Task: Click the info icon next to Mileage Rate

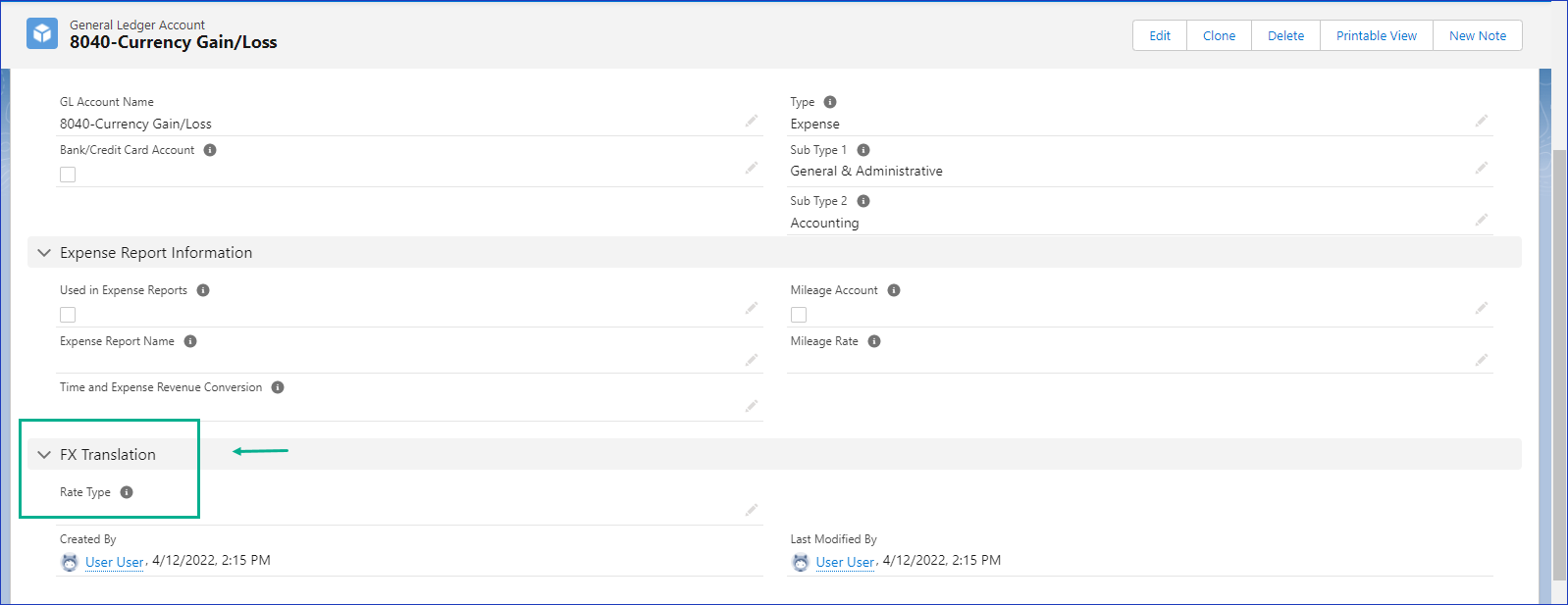Action: coord(874,341)
